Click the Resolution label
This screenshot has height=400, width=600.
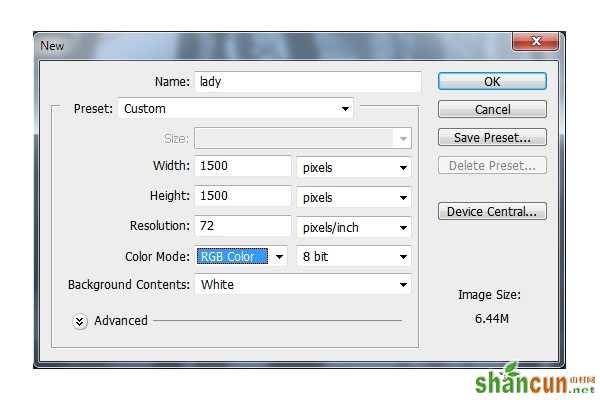click(160, 226)
